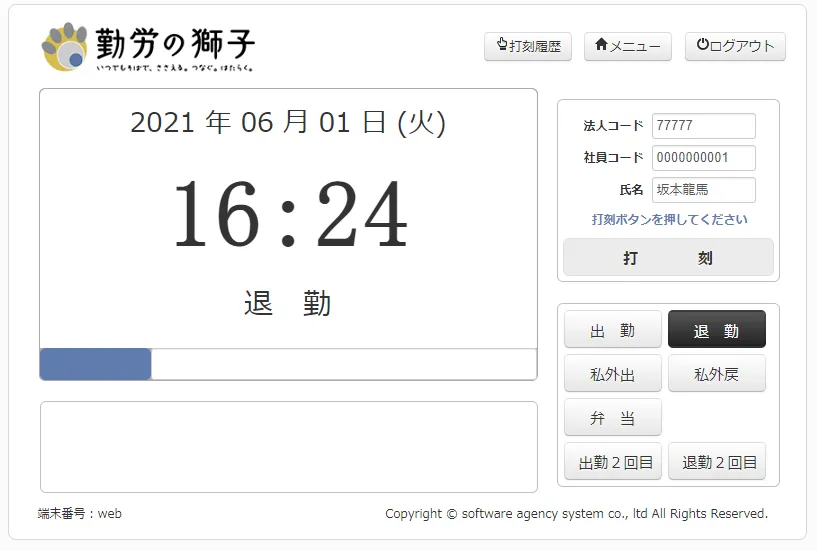
Task: Click the empty message box below clock
Action: coord(288,447)
